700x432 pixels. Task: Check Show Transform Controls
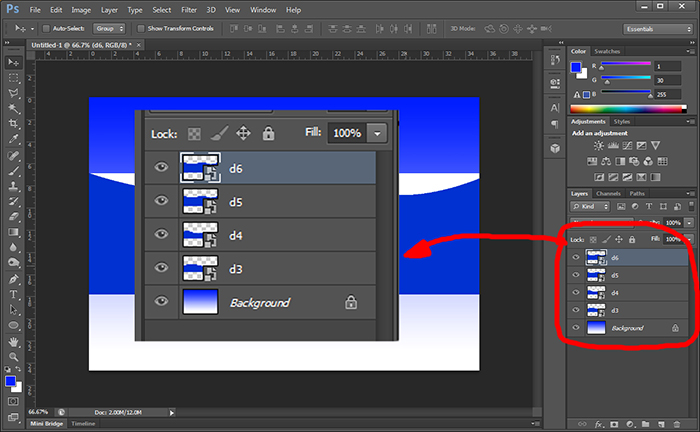coord(139,29)
